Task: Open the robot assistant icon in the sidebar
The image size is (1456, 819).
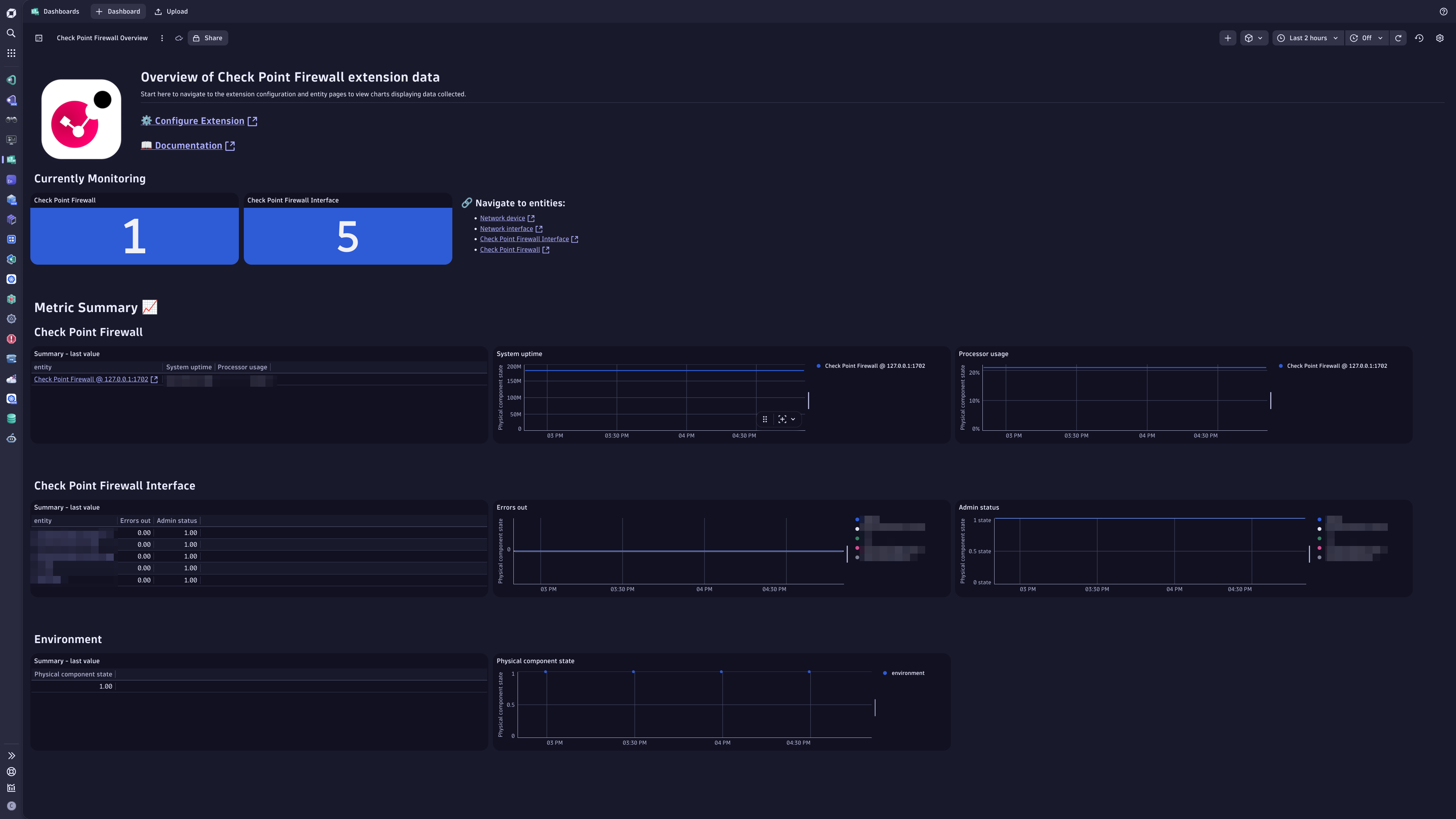Action: point(11,439)
